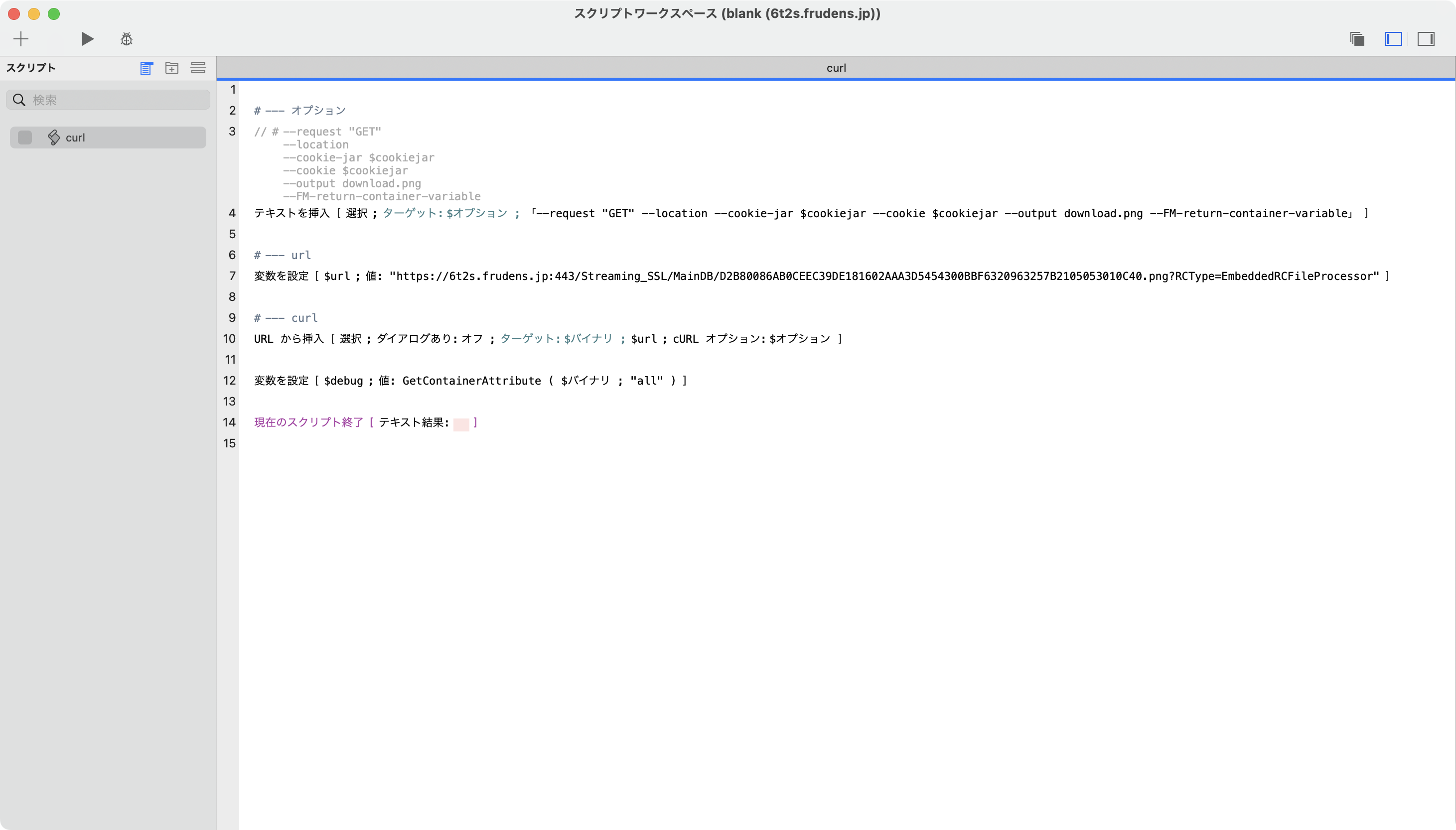
Task: Select the Insert from URL step line
Action: [548, 339]
